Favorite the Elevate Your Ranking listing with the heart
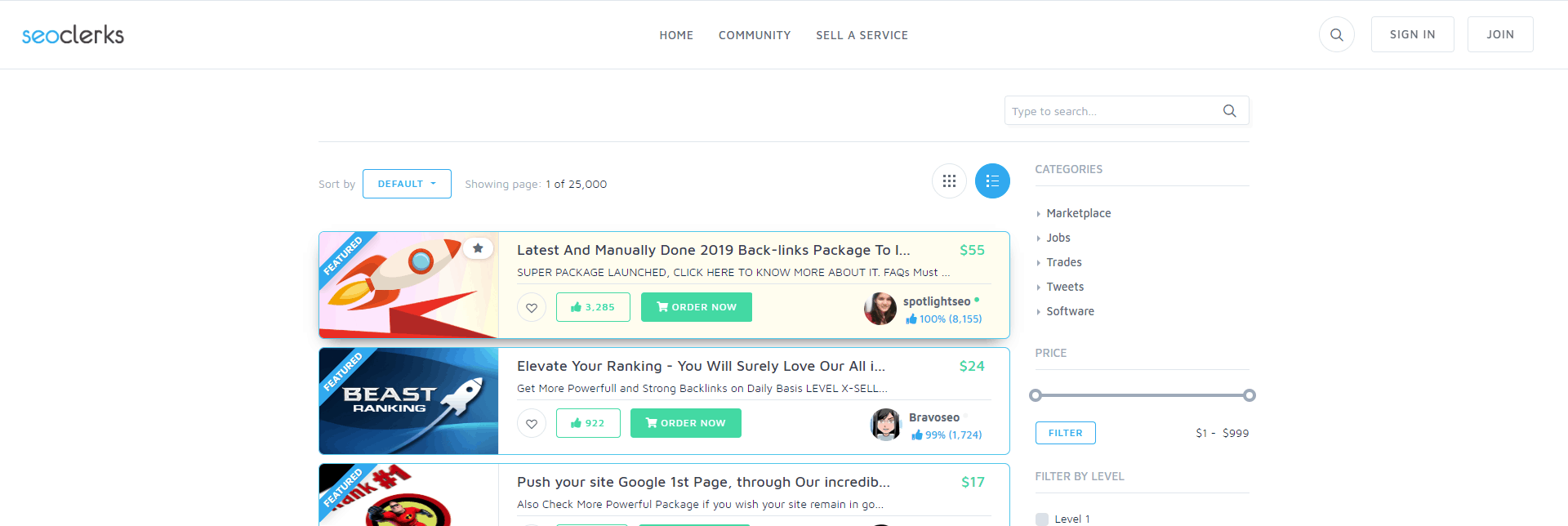 [x=532, y=423]
